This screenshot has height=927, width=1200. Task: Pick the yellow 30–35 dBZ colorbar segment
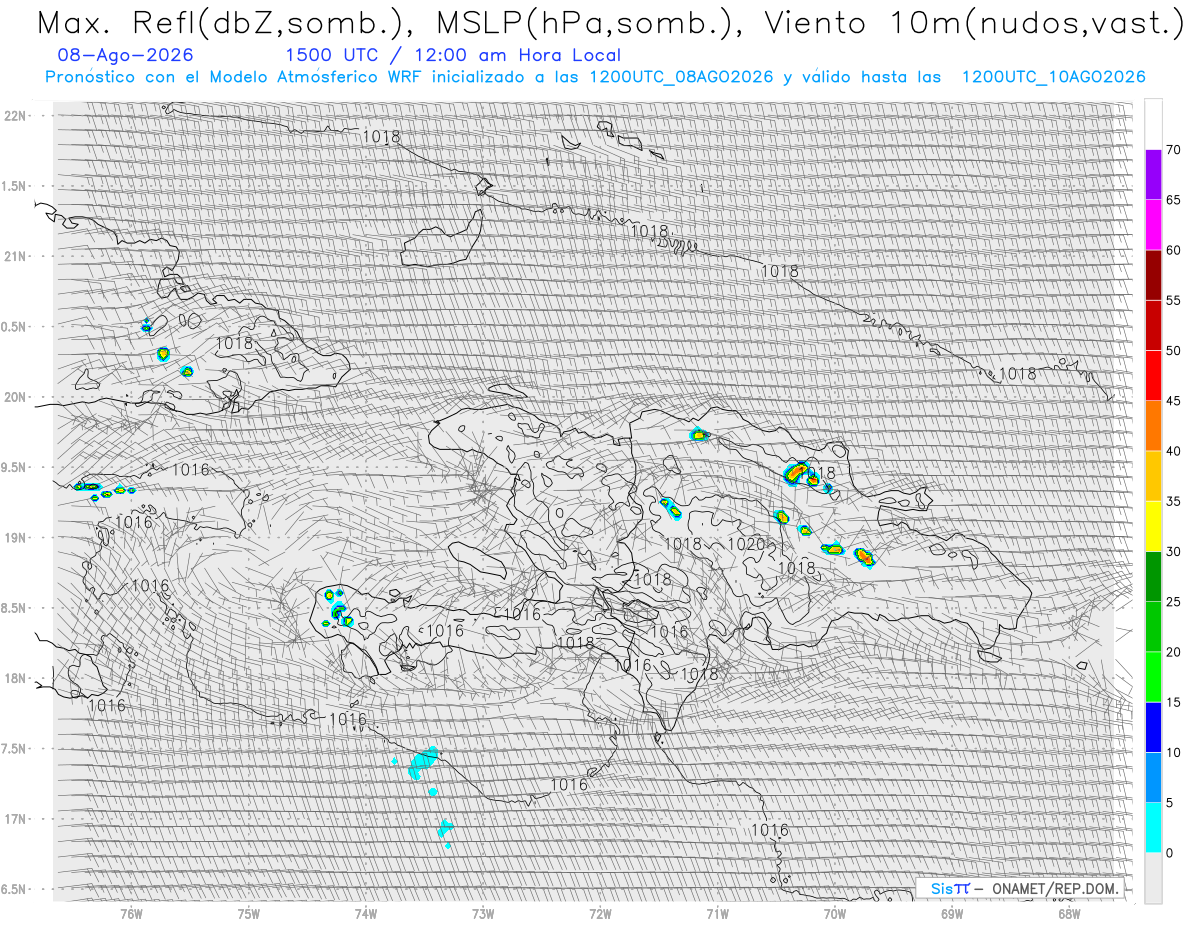coord(1153,526)
